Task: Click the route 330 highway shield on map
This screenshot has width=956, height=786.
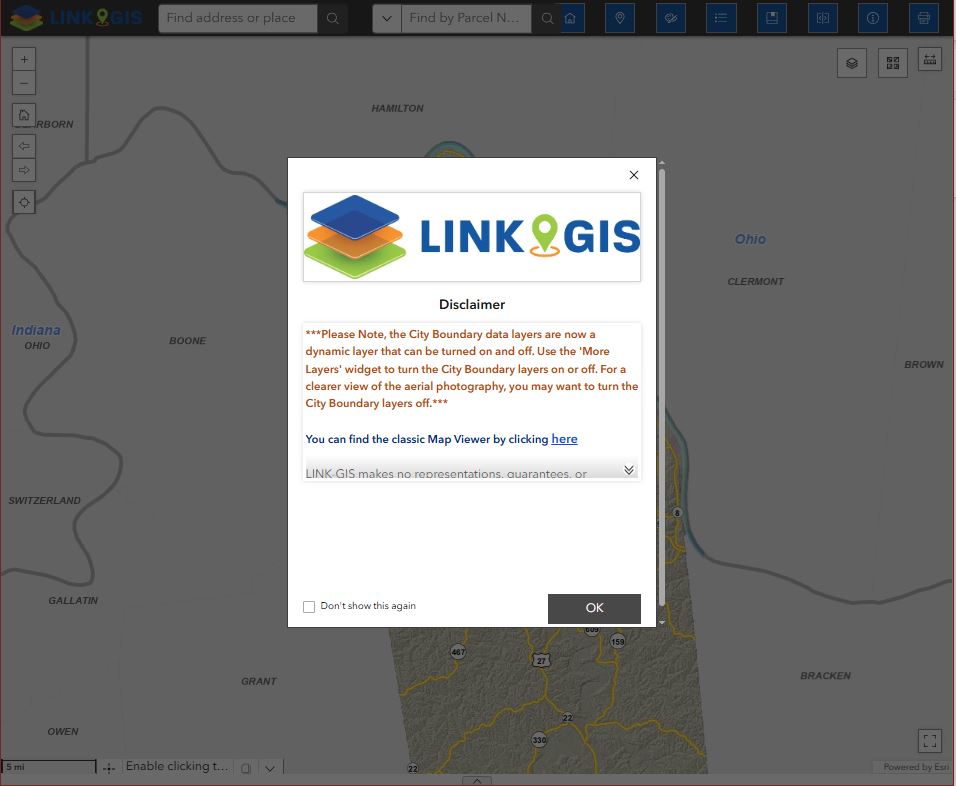Action: [x=539, y=740]
